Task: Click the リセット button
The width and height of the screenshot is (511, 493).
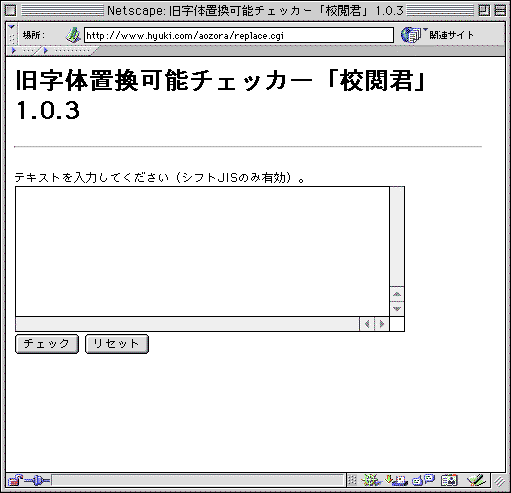Action: click(117, 344)
